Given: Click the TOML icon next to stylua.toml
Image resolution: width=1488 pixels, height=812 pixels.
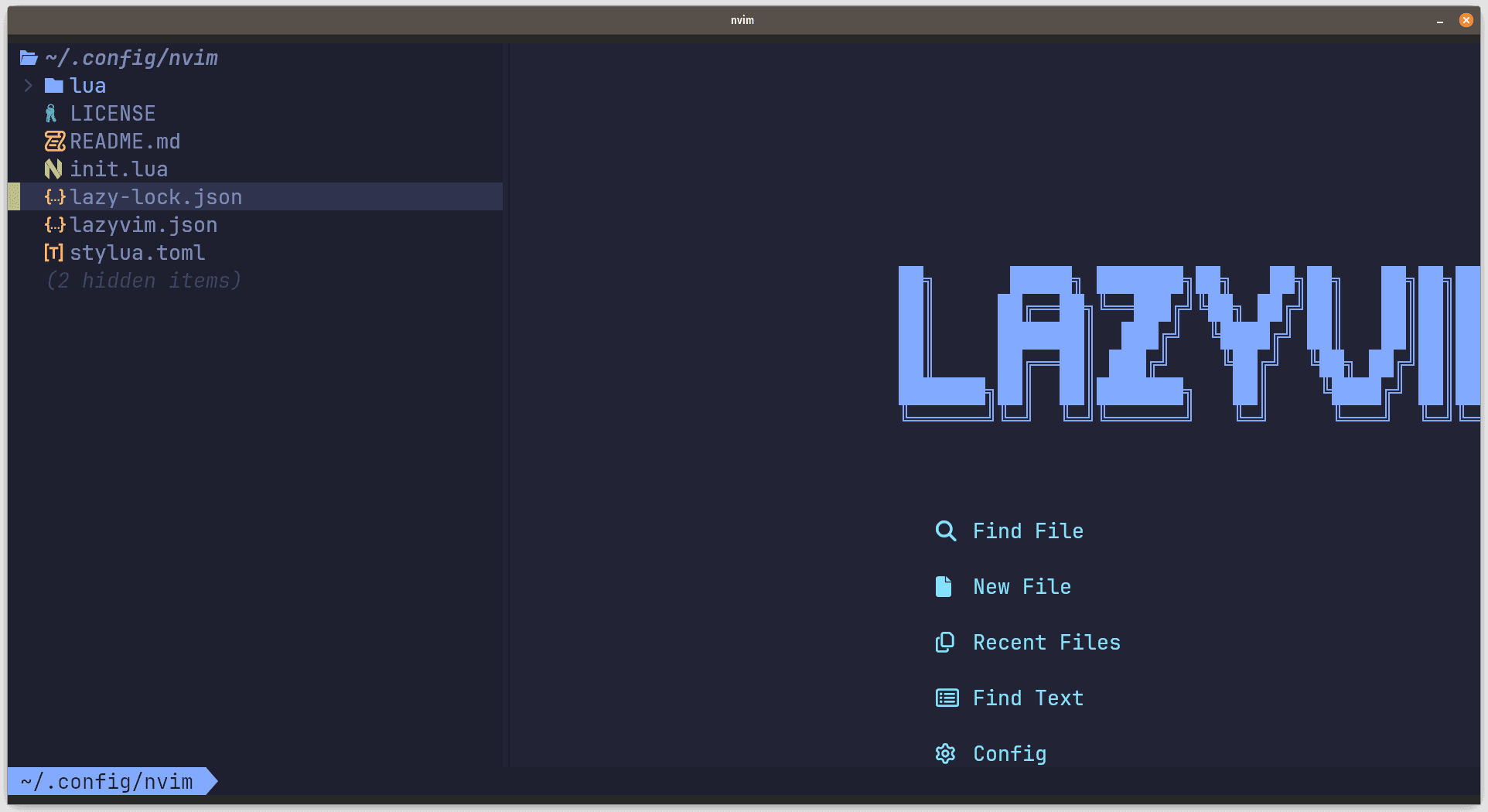Looking at the screenshot, I should click(x=53, y=252).
